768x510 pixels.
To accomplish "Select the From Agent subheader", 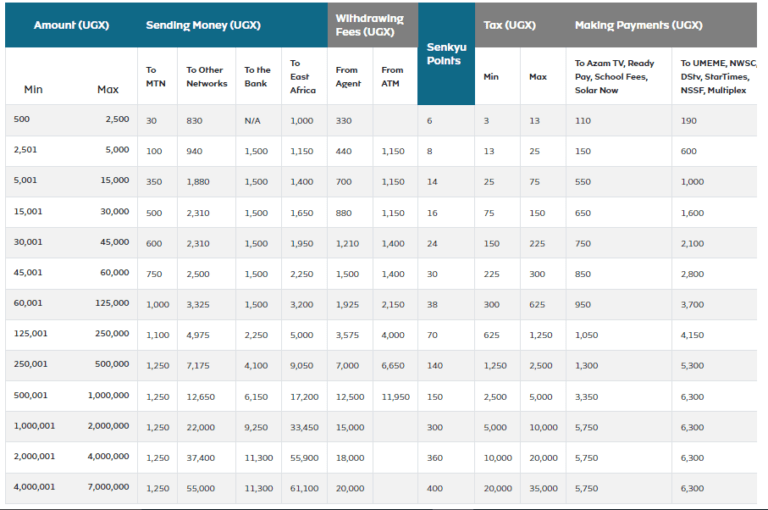I will point(346,76).
